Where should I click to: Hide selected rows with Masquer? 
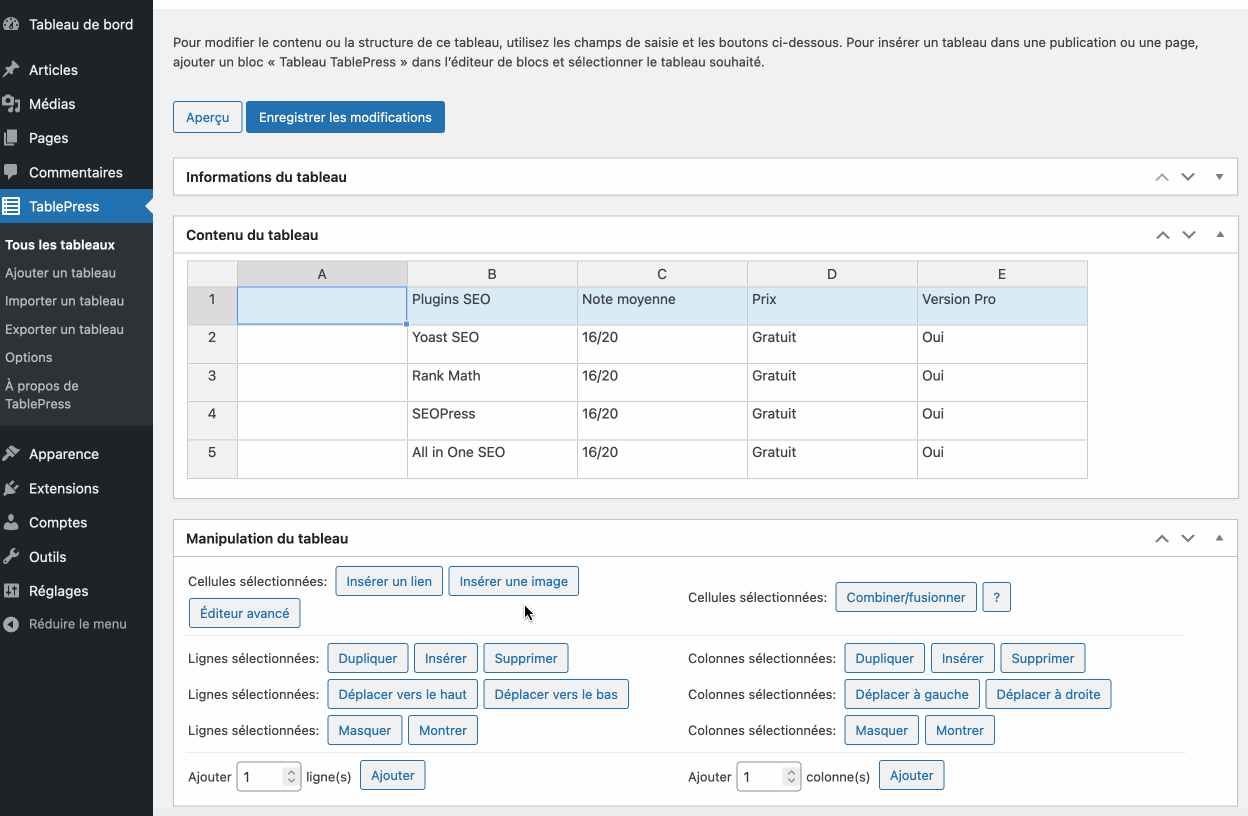(365, 730)
